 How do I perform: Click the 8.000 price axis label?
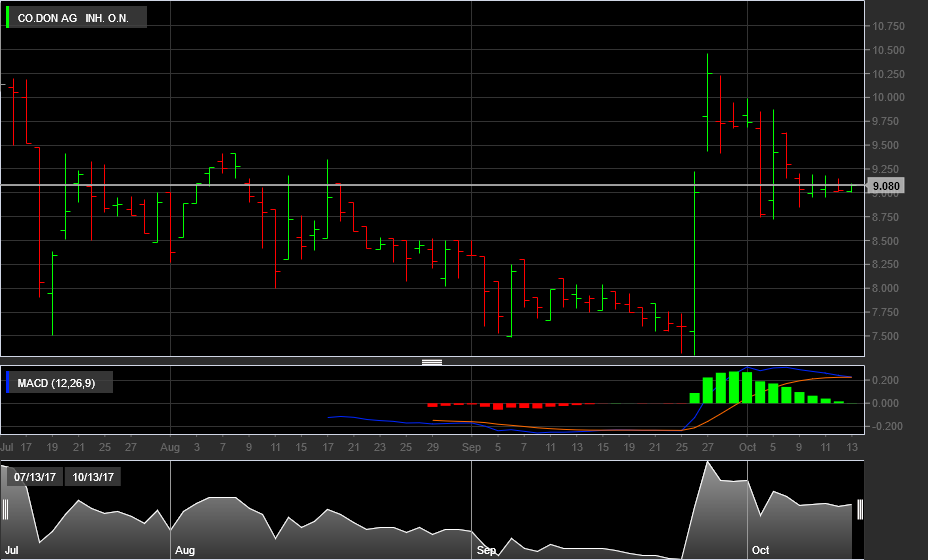tap(886, 288)
